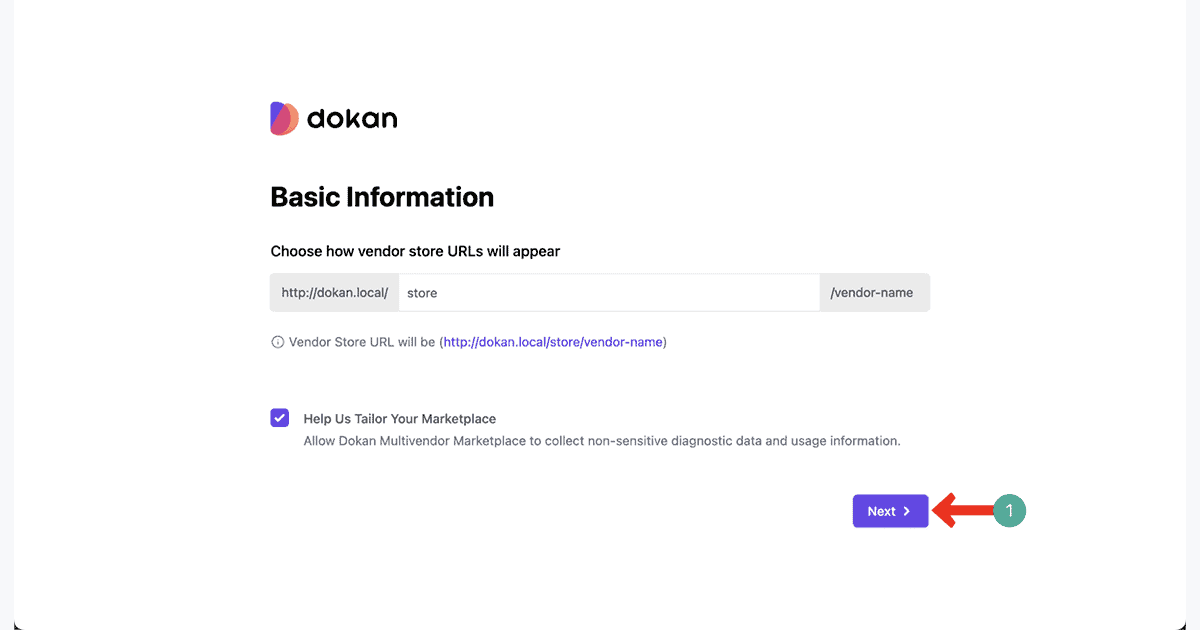Click the http://dokan.local/ prefix segment
This screenshot has width=1200, height=630.
click(334, 292)
